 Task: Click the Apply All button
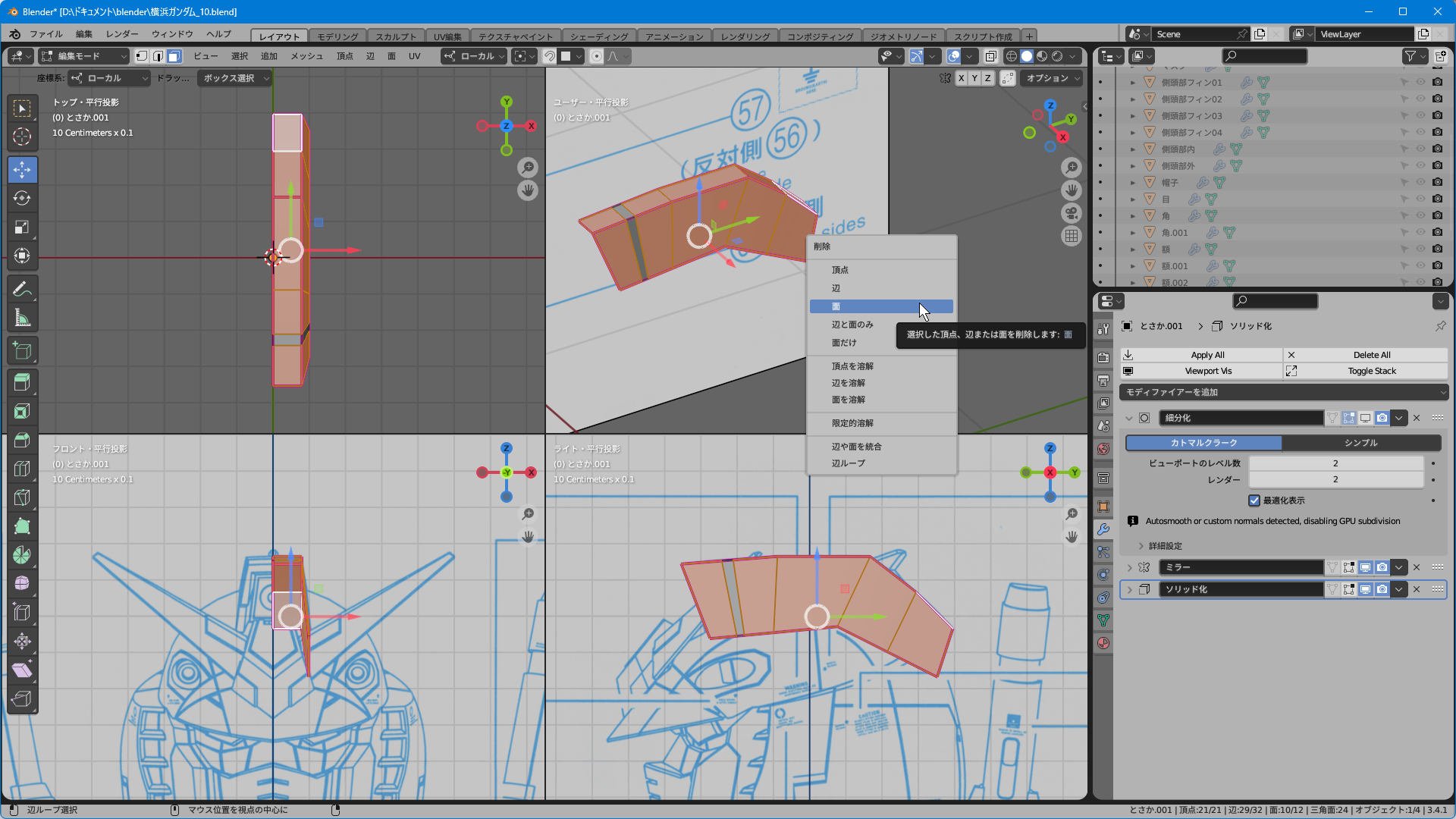[x=1207, y=355]
